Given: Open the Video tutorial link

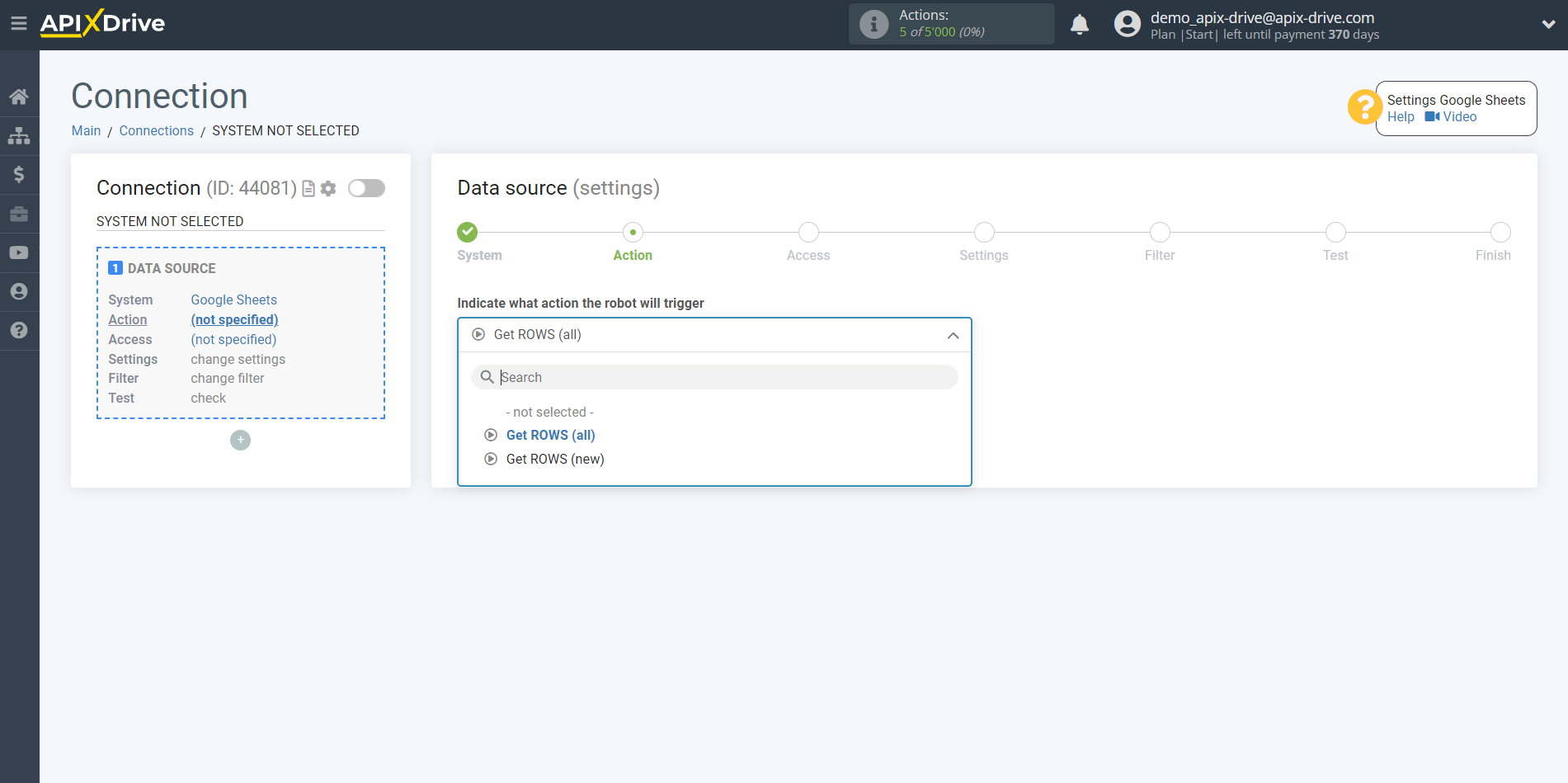Looking at the screenshot, I should click(1451, 117).
